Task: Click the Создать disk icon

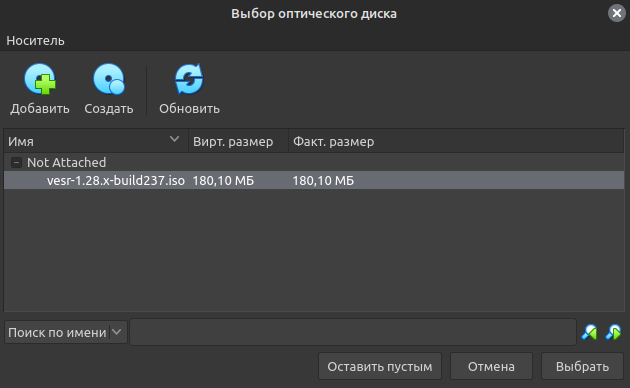Action: coord(108,79)
